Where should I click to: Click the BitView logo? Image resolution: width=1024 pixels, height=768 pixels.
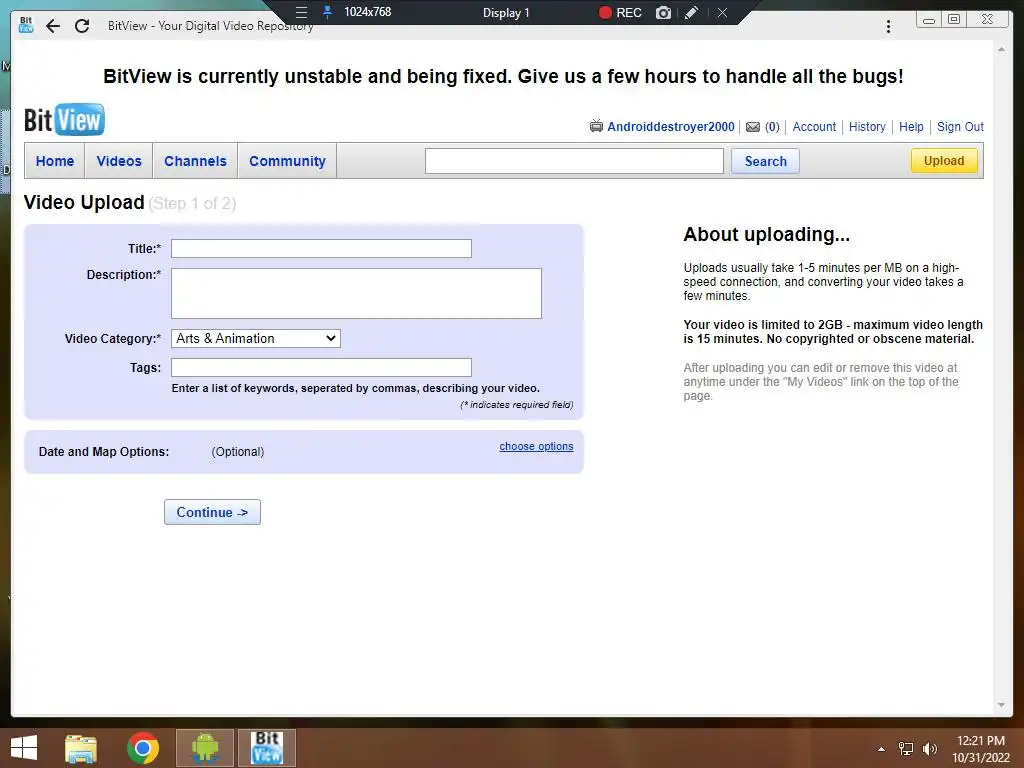tap(64, 120)
